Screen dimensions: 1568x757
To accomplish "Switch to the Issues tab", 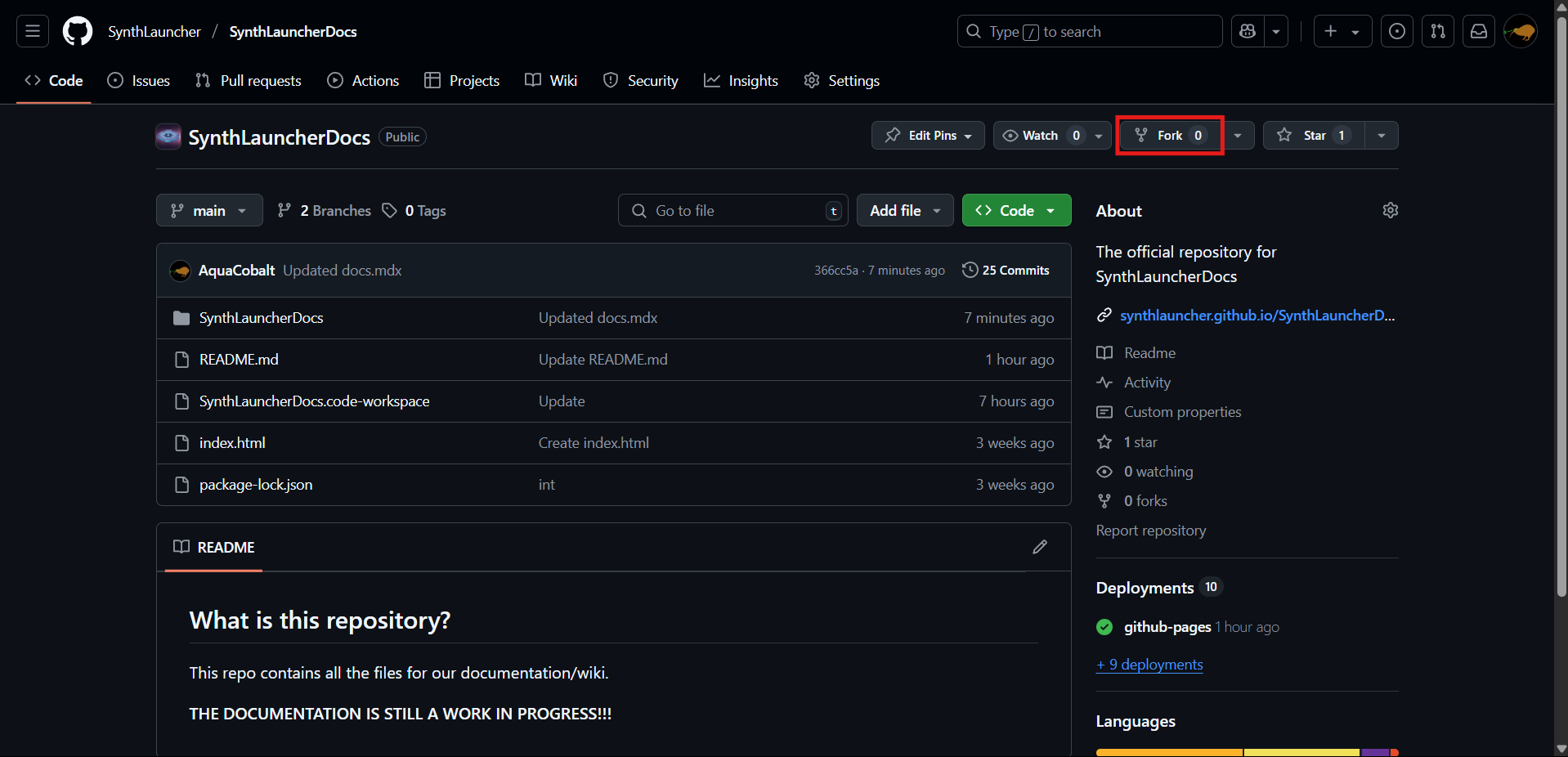I will click(139, 80).
